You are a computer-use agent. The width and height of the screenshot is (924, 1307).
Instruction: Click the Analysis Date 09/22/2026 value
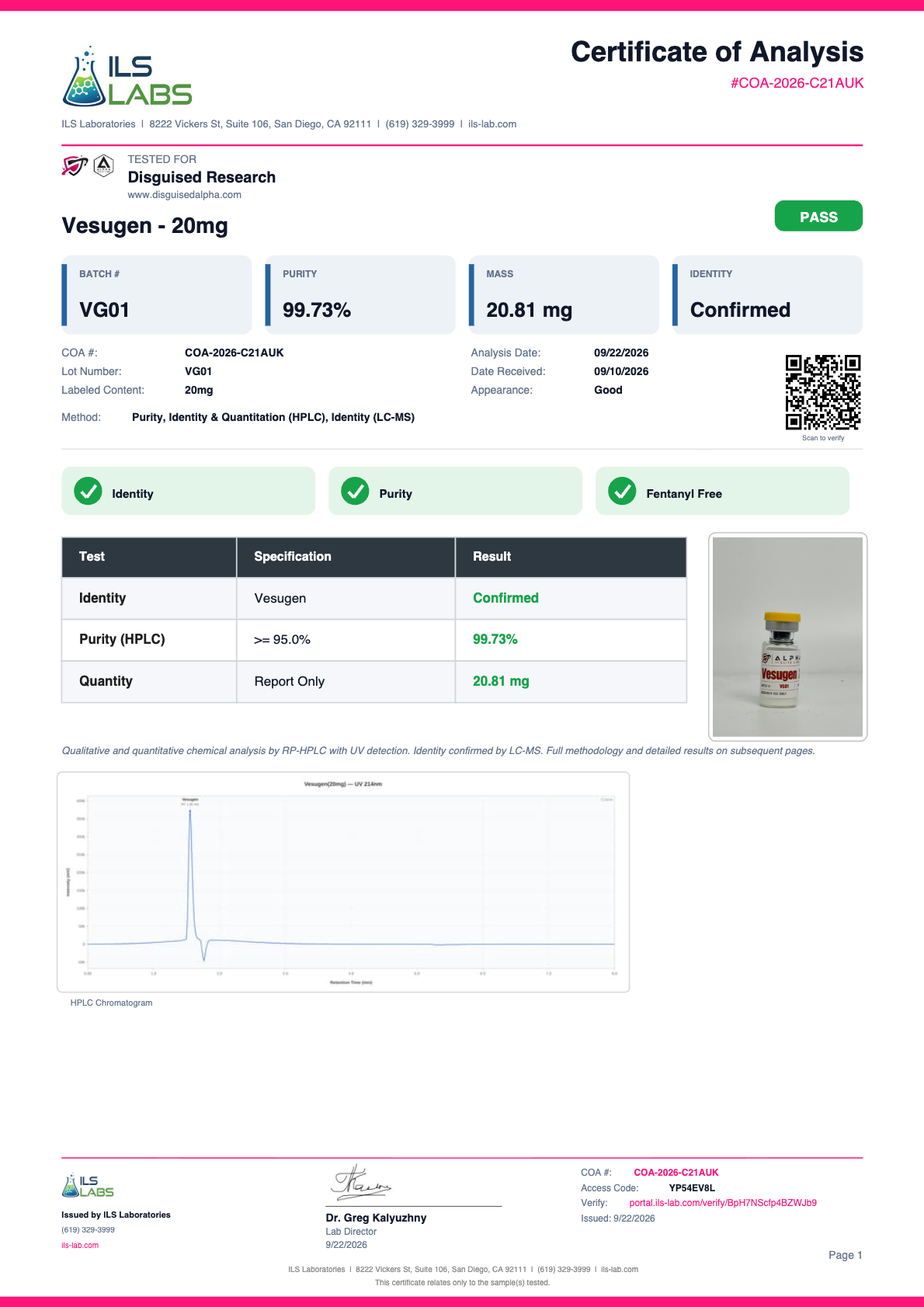(x=621, y=353)
